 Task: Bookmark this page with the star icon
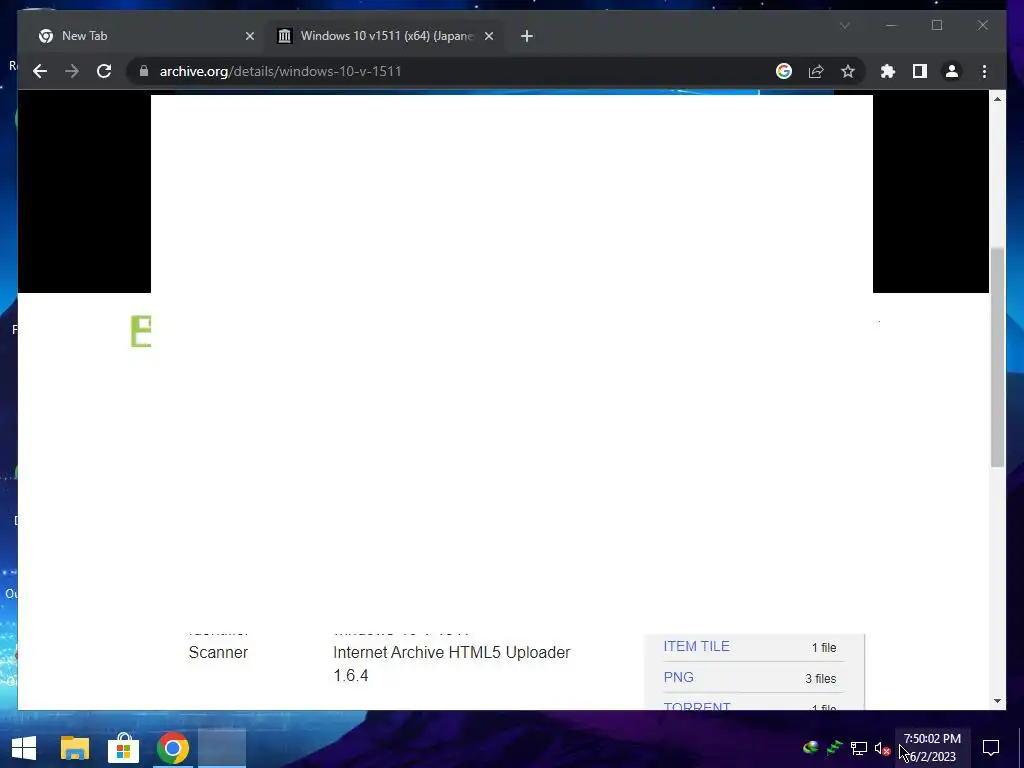[848, 71]
